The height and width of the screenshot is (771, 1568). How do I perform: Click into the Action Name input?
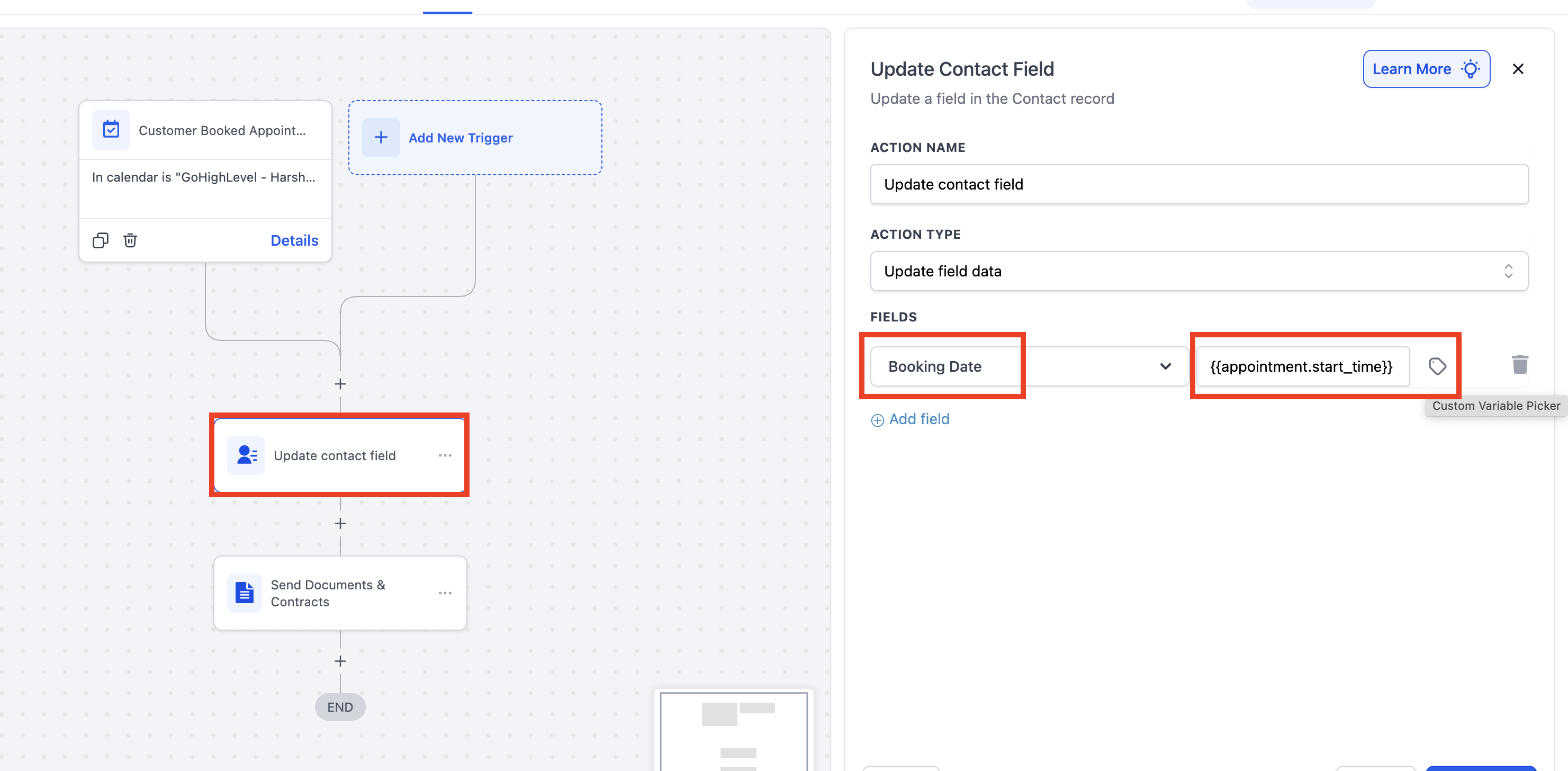pos(1198,184)
